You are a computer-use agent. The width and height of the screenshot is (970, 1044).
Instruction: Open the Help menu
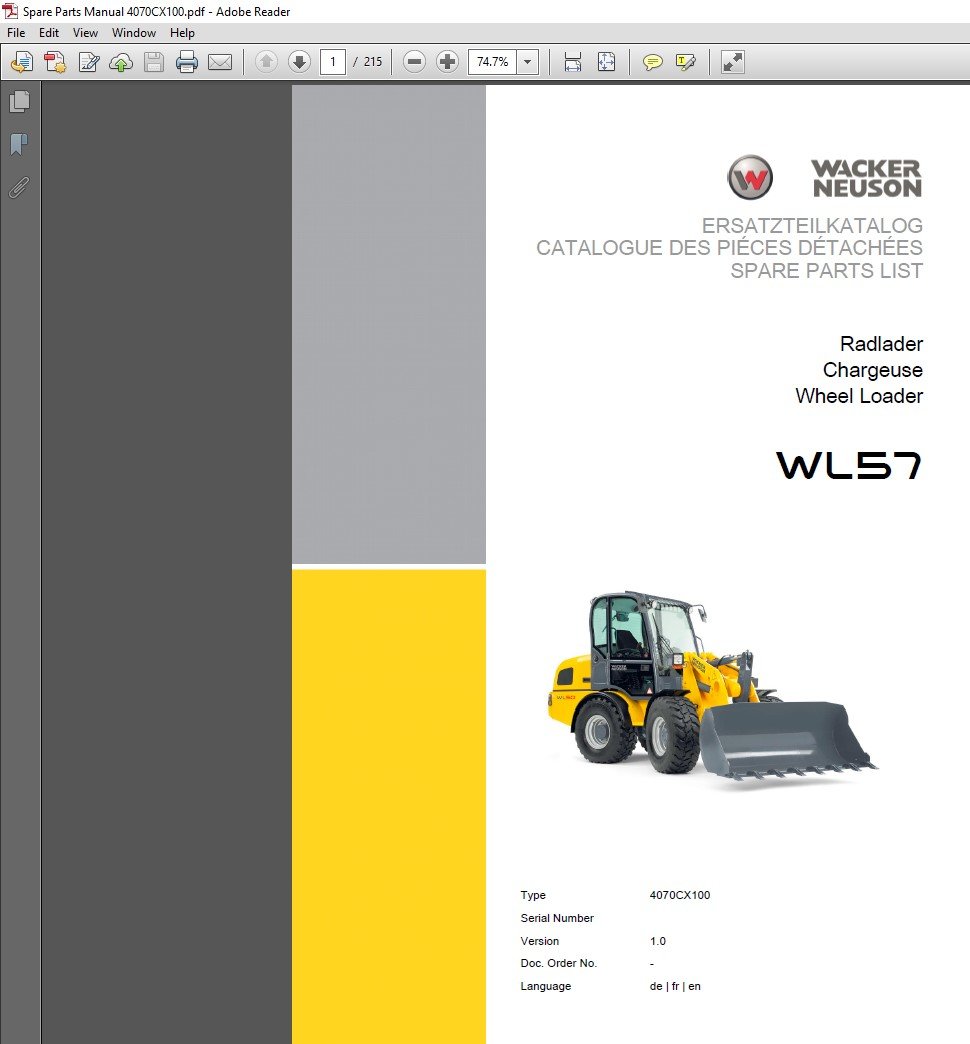pyautogui.click(x=182, y=33)
